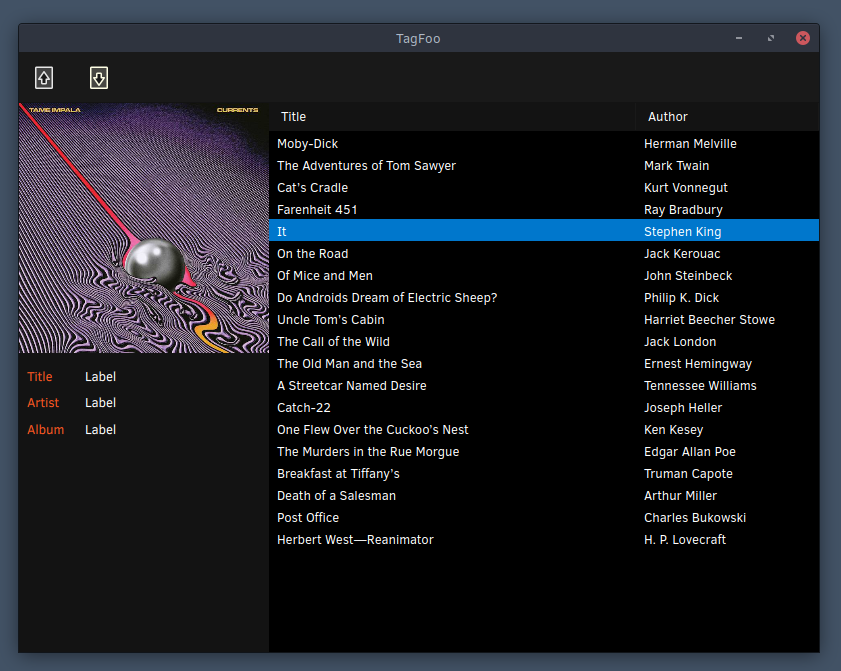Pick The Old Man and the Sea
This screenshot has height=671, width=841.
pos(544,364)
